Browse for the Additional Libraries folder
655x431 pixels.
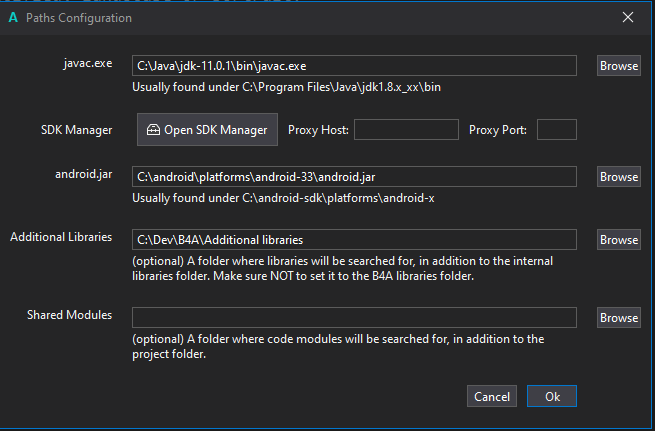(618, 240)
